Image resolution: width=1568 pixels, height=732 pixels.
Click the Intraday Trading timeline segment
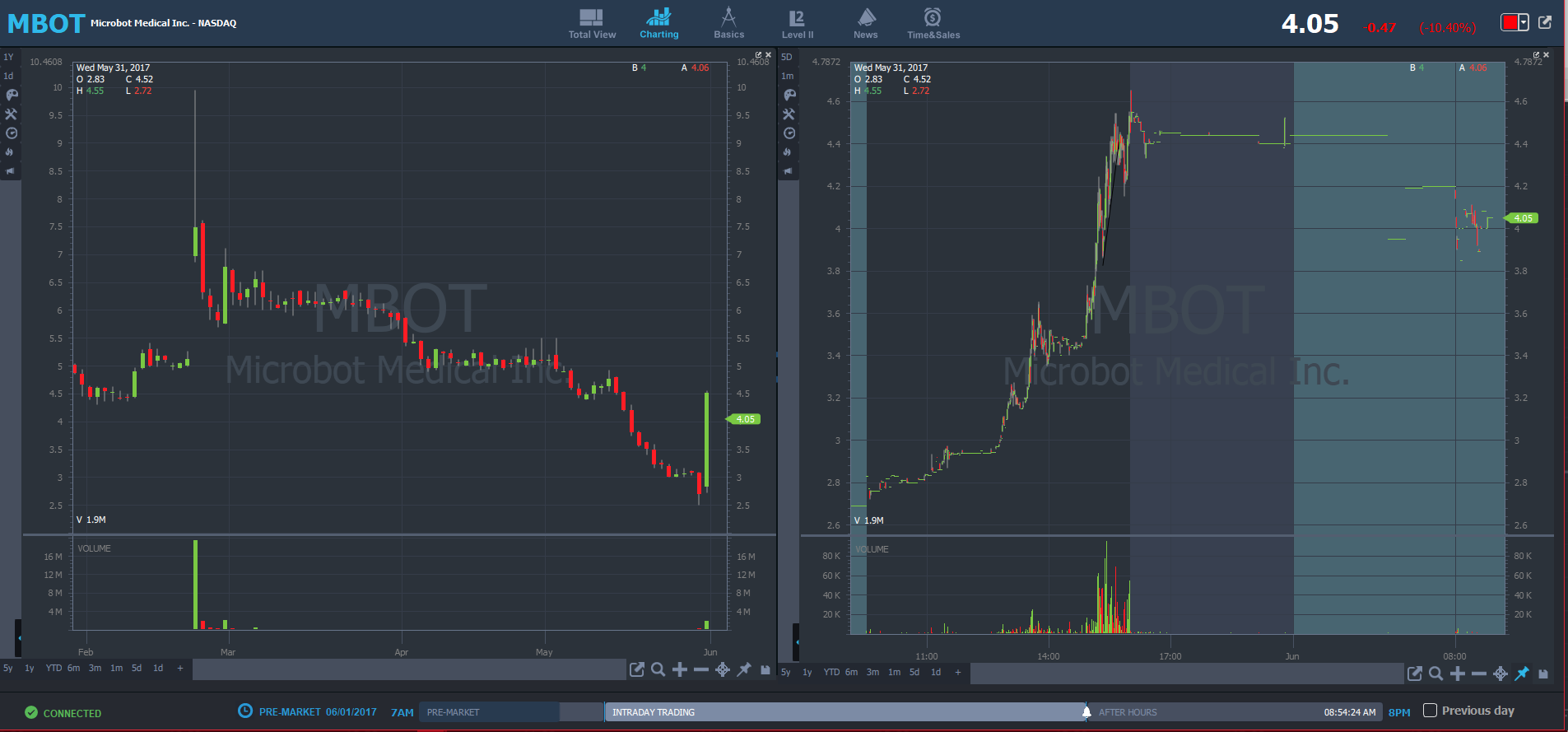845,712
